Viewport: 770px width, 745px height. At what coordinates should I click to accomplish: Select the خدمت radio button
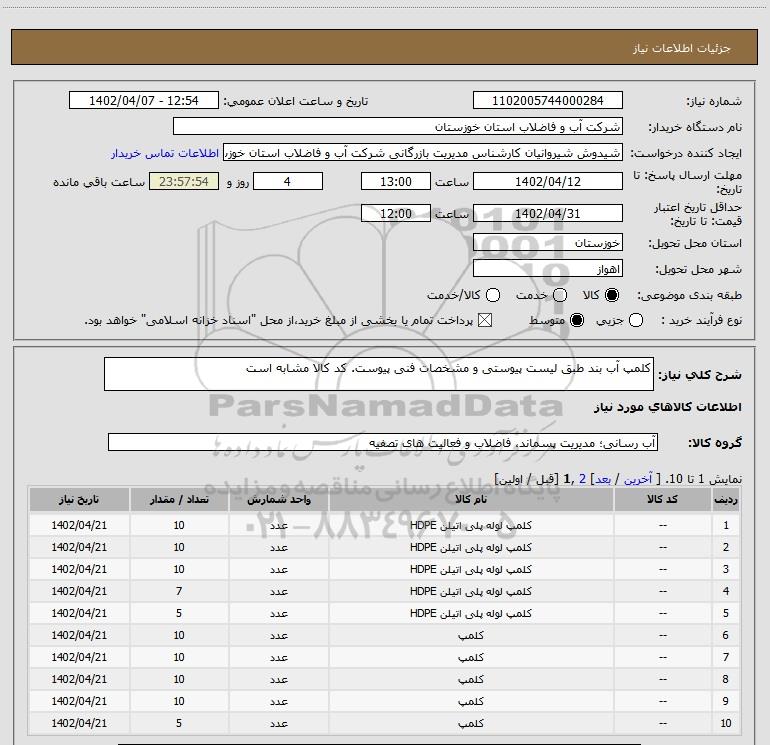point(560,295)
